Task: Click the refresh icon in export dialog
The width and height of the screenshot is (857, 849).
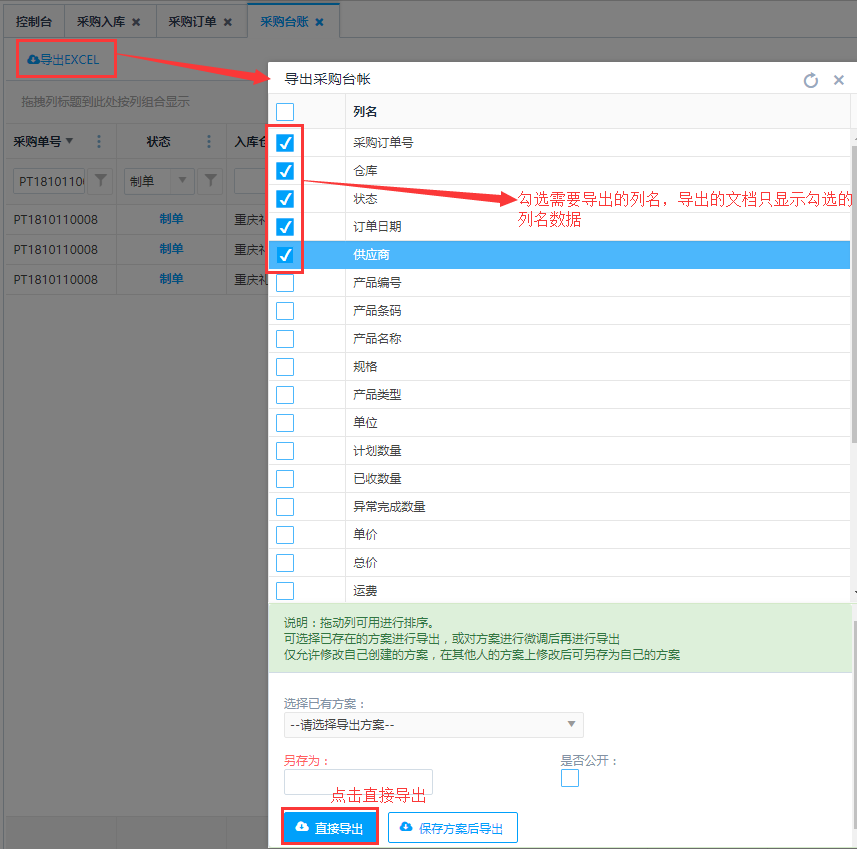Action: tap(811, 80)
